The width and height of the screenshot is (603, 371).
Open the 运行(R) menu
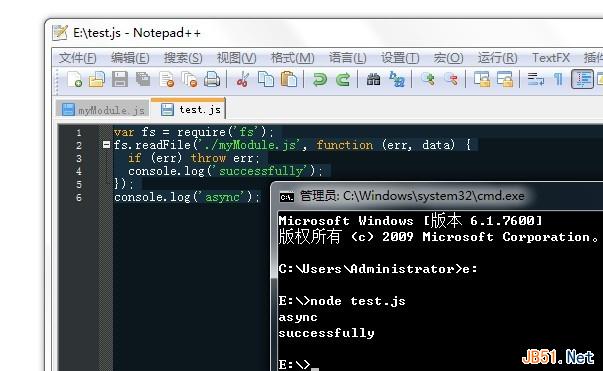click(498, 58)
